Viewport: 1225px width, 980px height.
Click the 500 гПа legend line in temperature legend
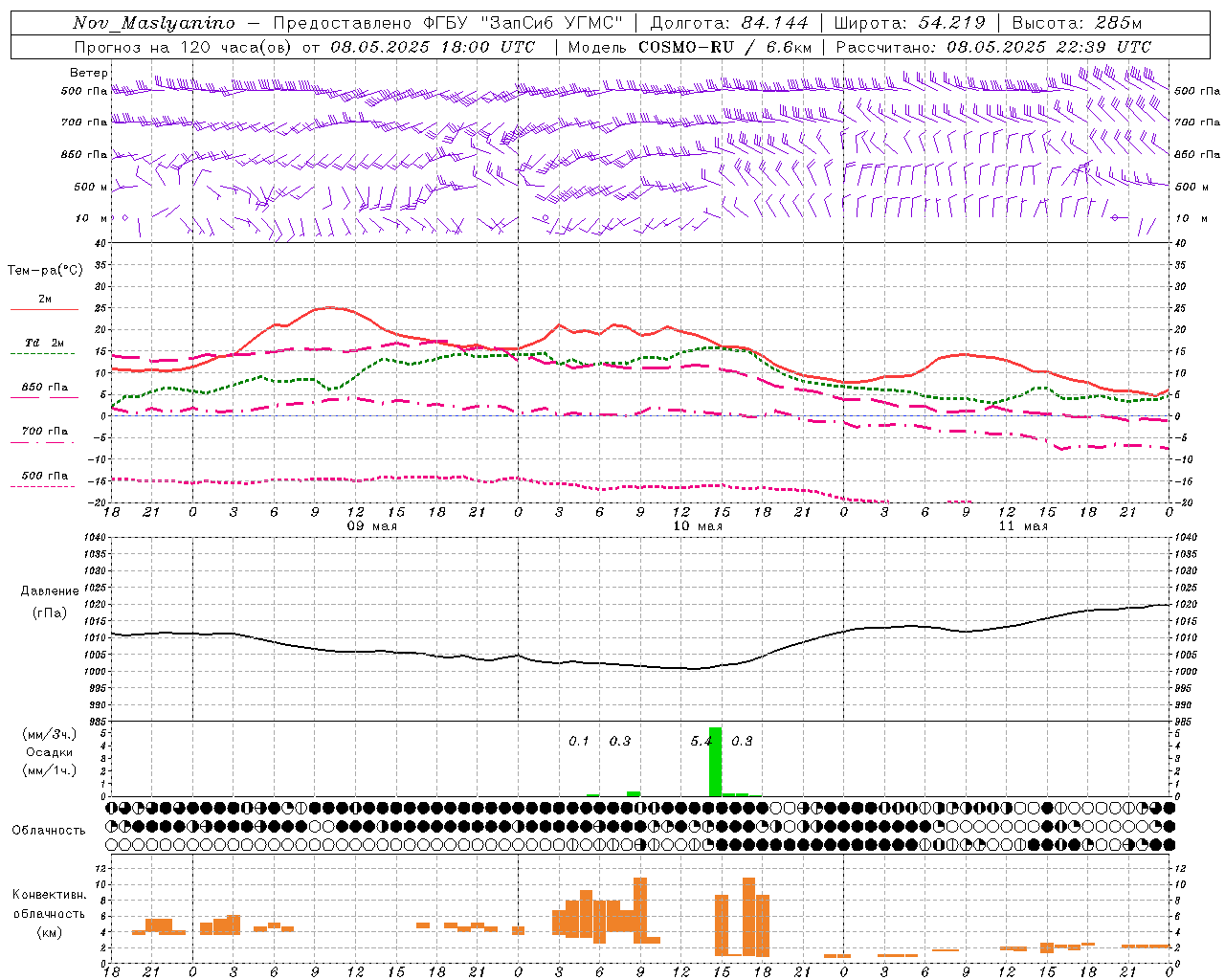point(42,486)
